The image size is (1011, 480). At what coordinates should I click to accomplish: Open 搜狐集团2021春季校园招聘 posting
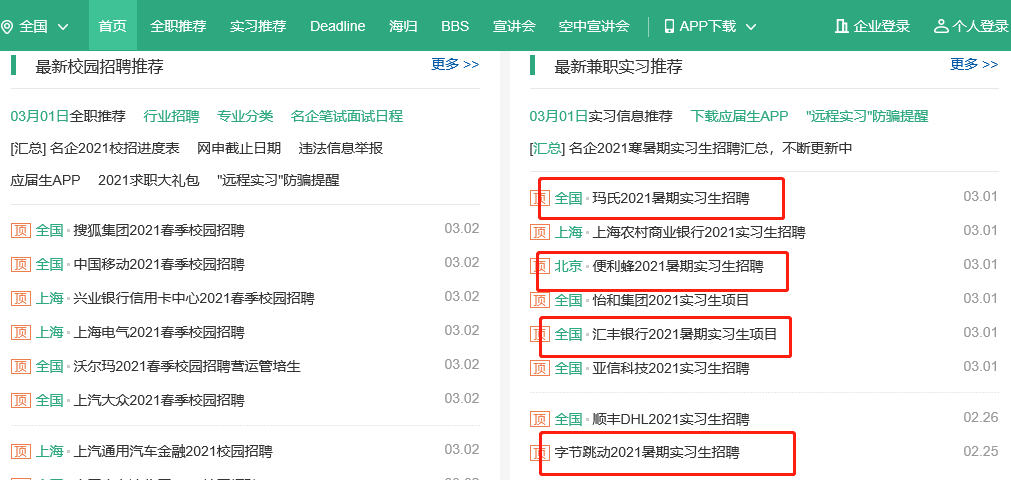click(159, 230)
